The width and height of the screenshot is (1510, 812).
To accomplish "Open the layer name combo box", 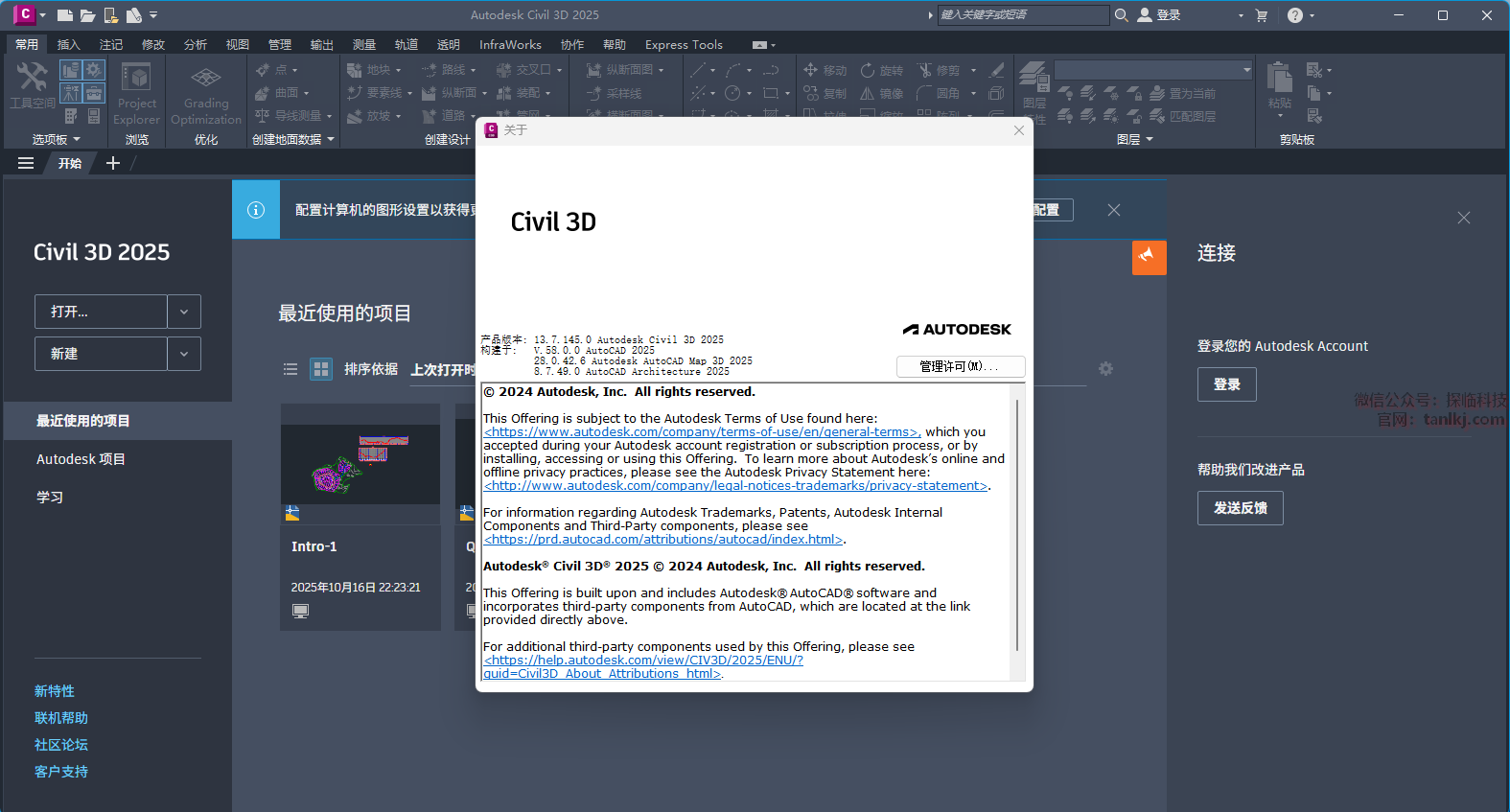I will pos(1153,70).
